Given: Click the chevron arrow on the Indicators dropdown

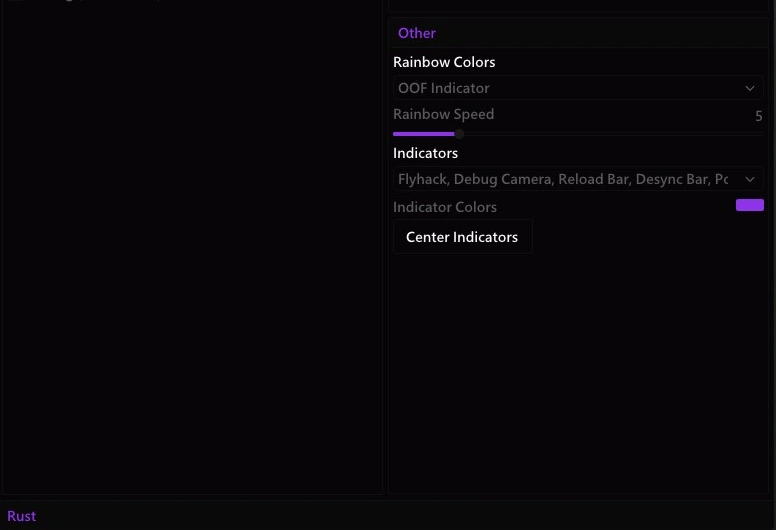Looking at the screenshot, I should [x=750, y=179].
